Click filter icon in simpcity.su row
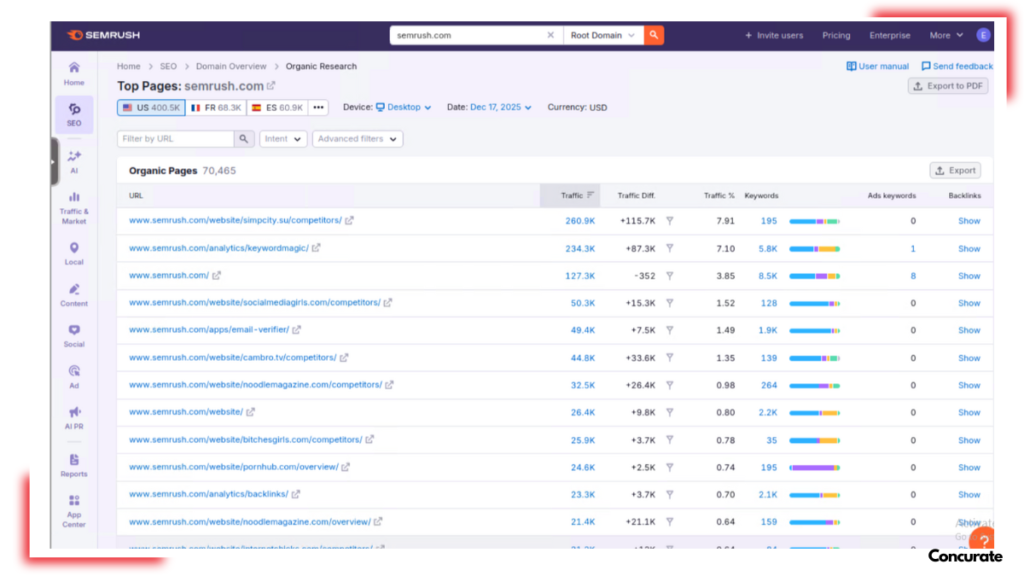This screenshot has height=576, width=1024. click(670, 221)
